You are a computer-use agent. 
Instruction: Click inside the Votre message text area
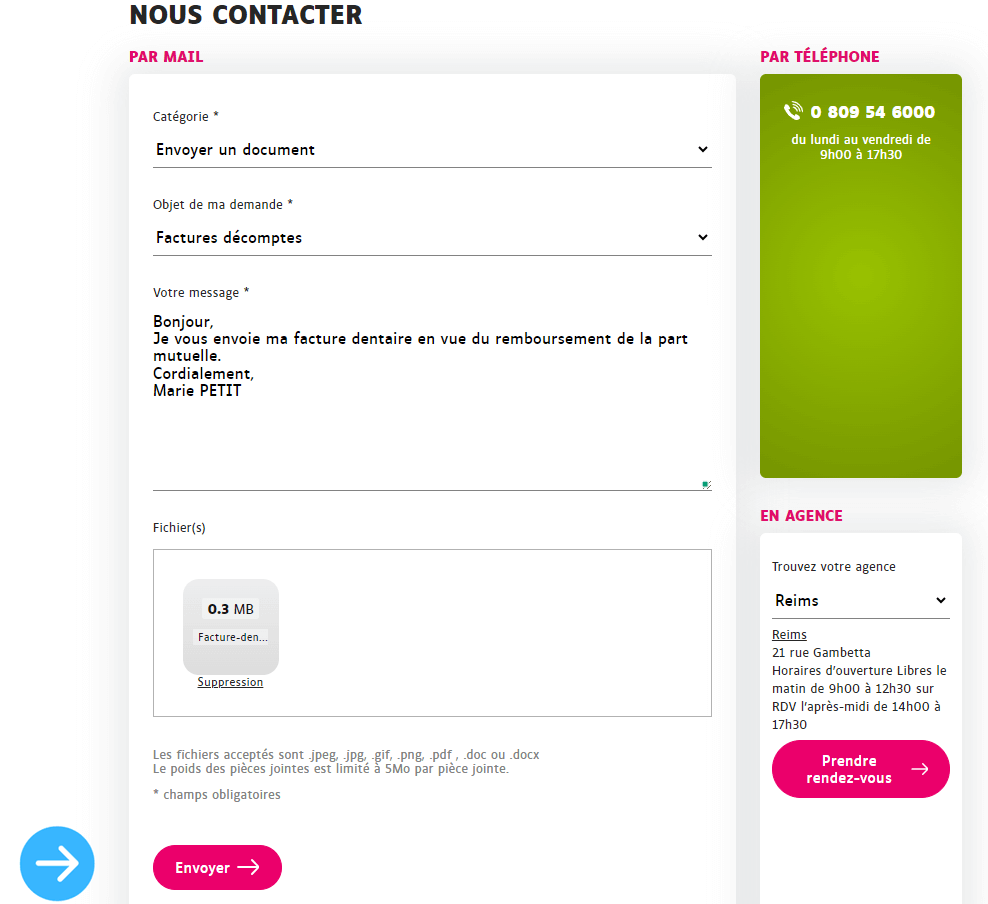pyautogui.click(x=430, y=400)
